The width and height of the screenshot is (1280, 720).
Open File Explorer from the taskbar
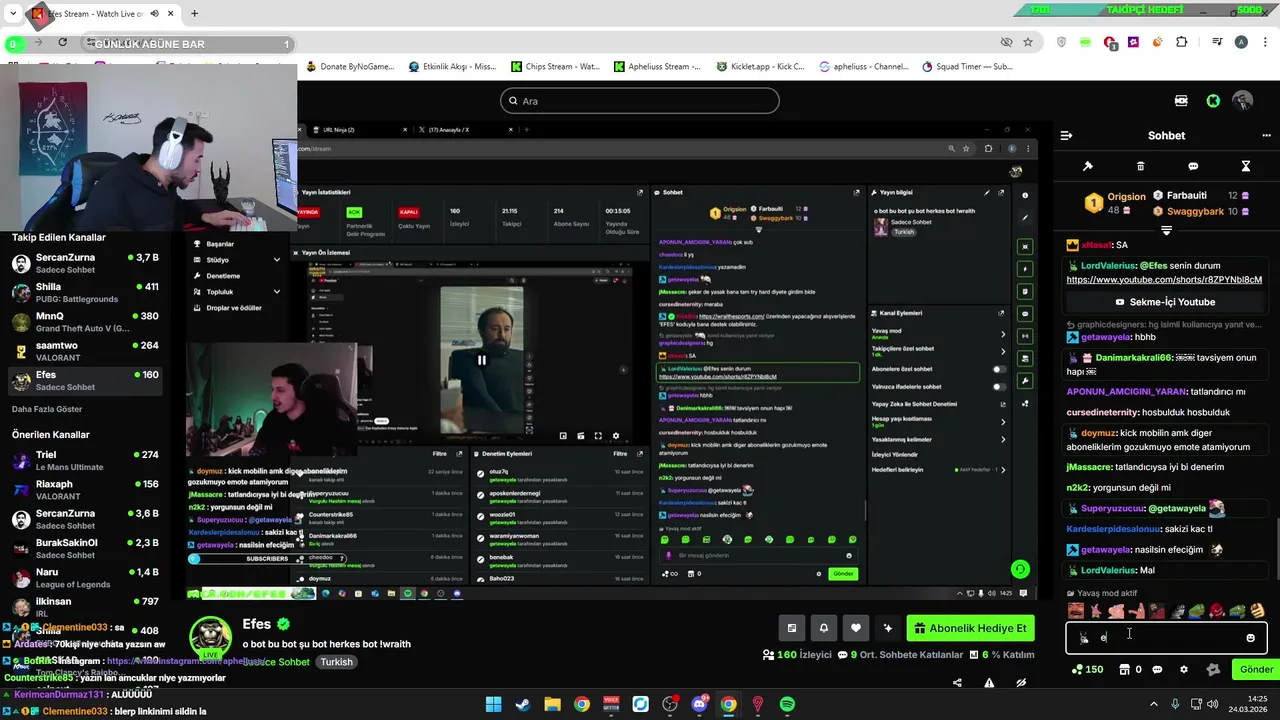pos(552,704)
